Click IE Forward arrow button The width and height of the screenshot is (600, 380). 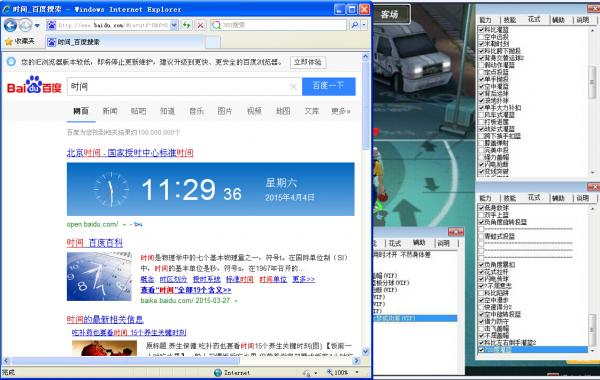[25, 25]
